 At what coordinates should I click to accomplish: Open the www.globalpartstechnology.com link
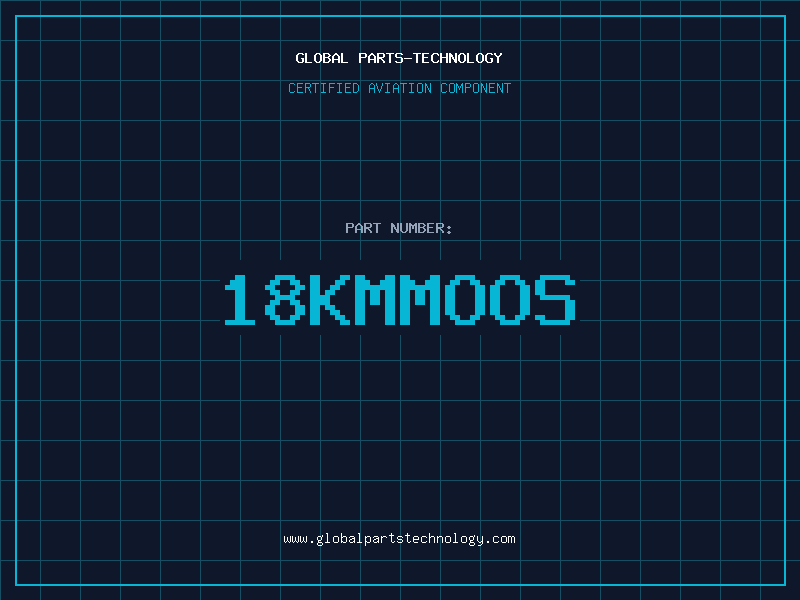(399, 539)
